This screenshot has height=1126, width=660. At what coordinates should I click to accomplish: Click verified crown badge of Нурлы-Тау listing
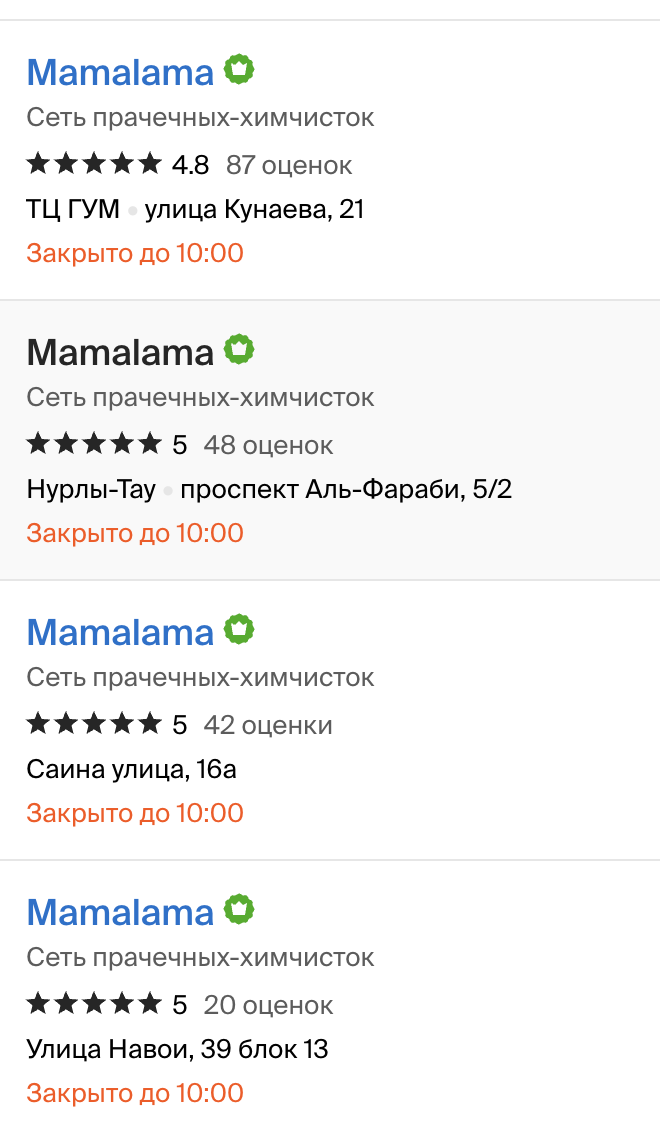click(239, 350)
